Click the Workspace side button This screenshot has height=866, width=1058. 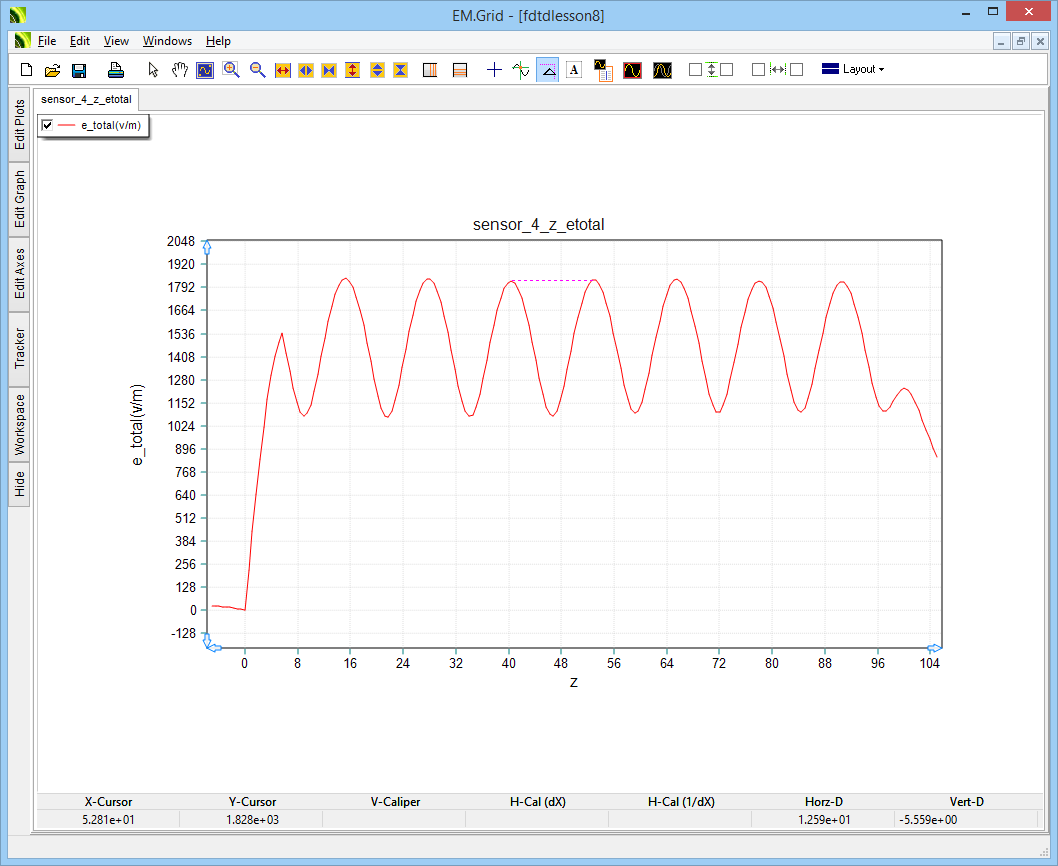click(20, 424)
